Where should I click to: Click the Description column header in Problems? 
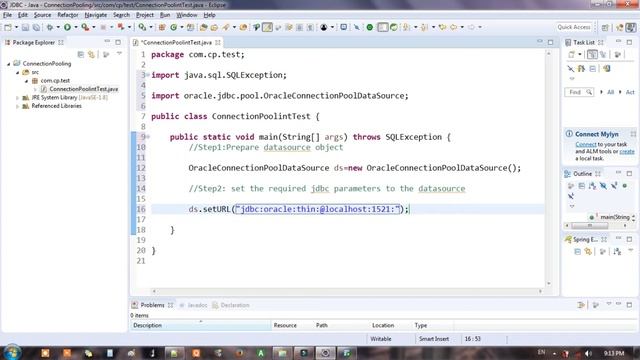201,326
